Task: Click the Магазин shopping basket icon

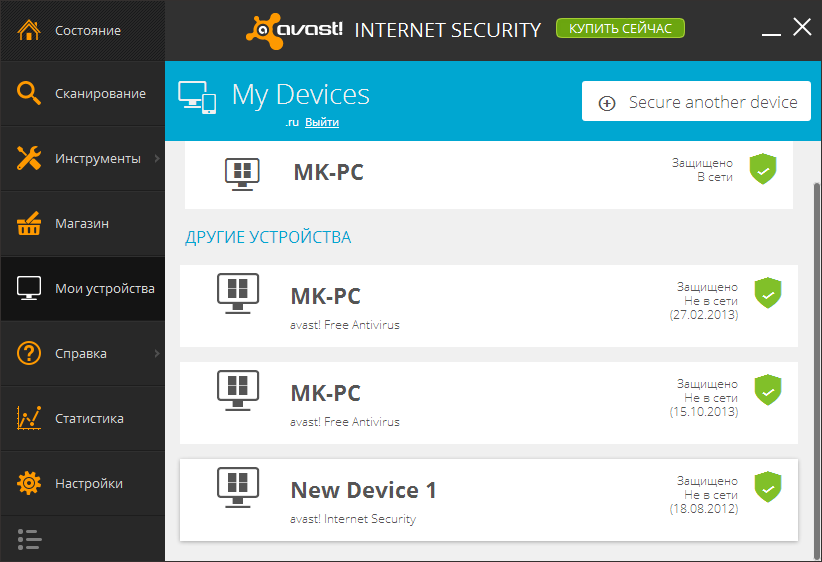Action: tap(29, 223)
